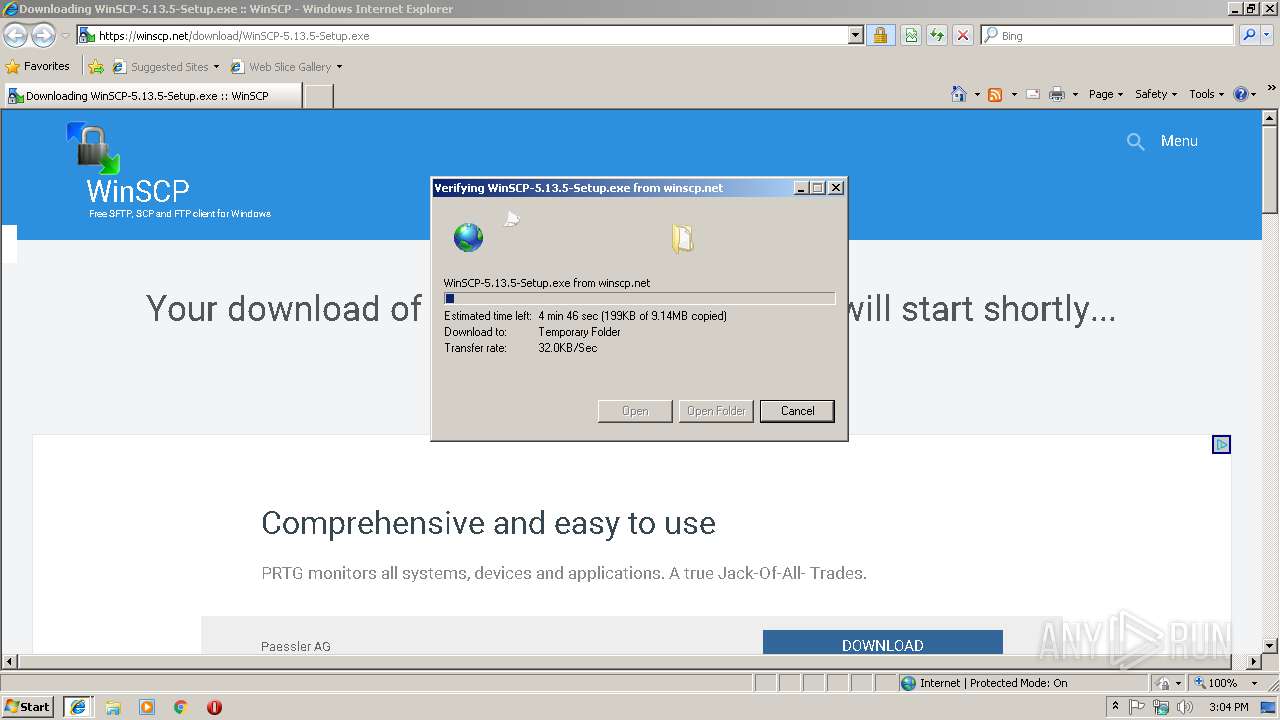Expand the Home button dropdown arrow
1280x720 pixels.
[x=977, y=94]
